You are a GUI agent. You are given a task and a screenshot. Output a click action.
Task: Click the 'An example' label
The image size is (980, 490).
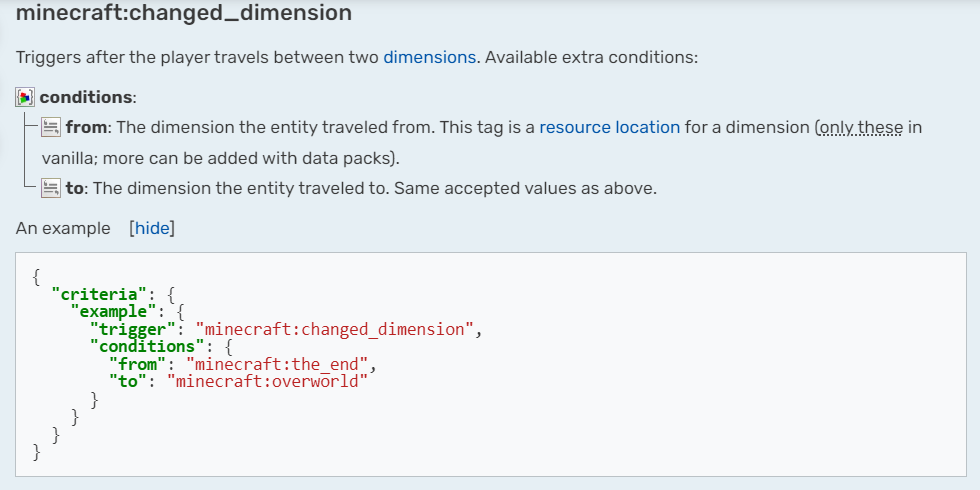click(x=63, y=228)
